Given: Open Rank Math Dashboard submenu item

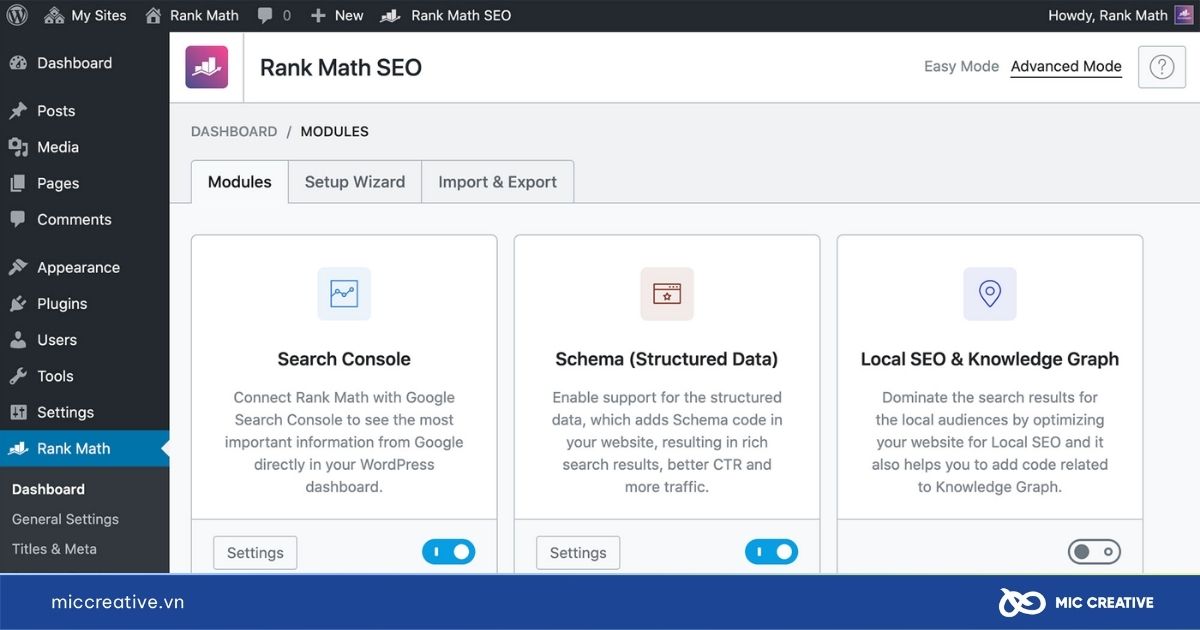Looking at the screenshot, I should pyautogui.click(x=48, y=489).
